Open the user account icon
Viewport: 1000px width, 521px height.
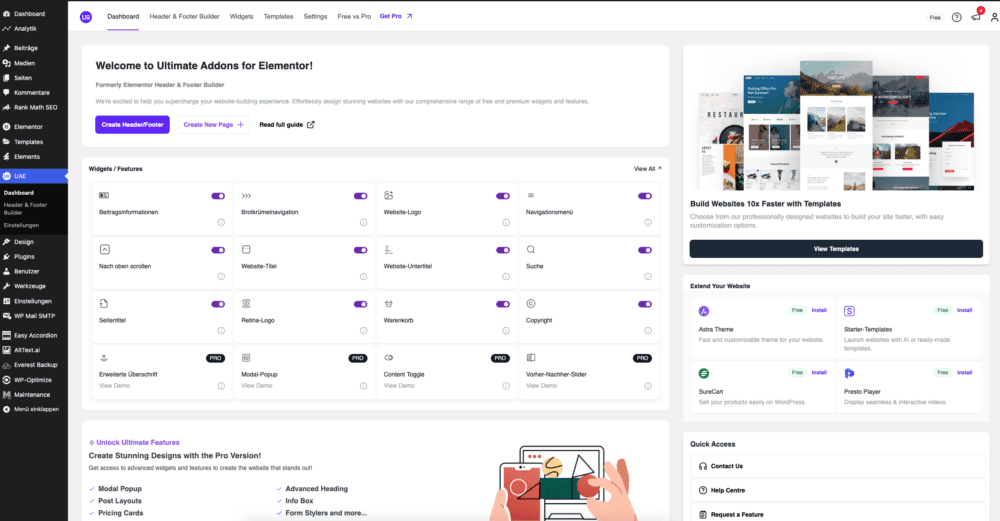pyautogui.click(x=994, y=17)
